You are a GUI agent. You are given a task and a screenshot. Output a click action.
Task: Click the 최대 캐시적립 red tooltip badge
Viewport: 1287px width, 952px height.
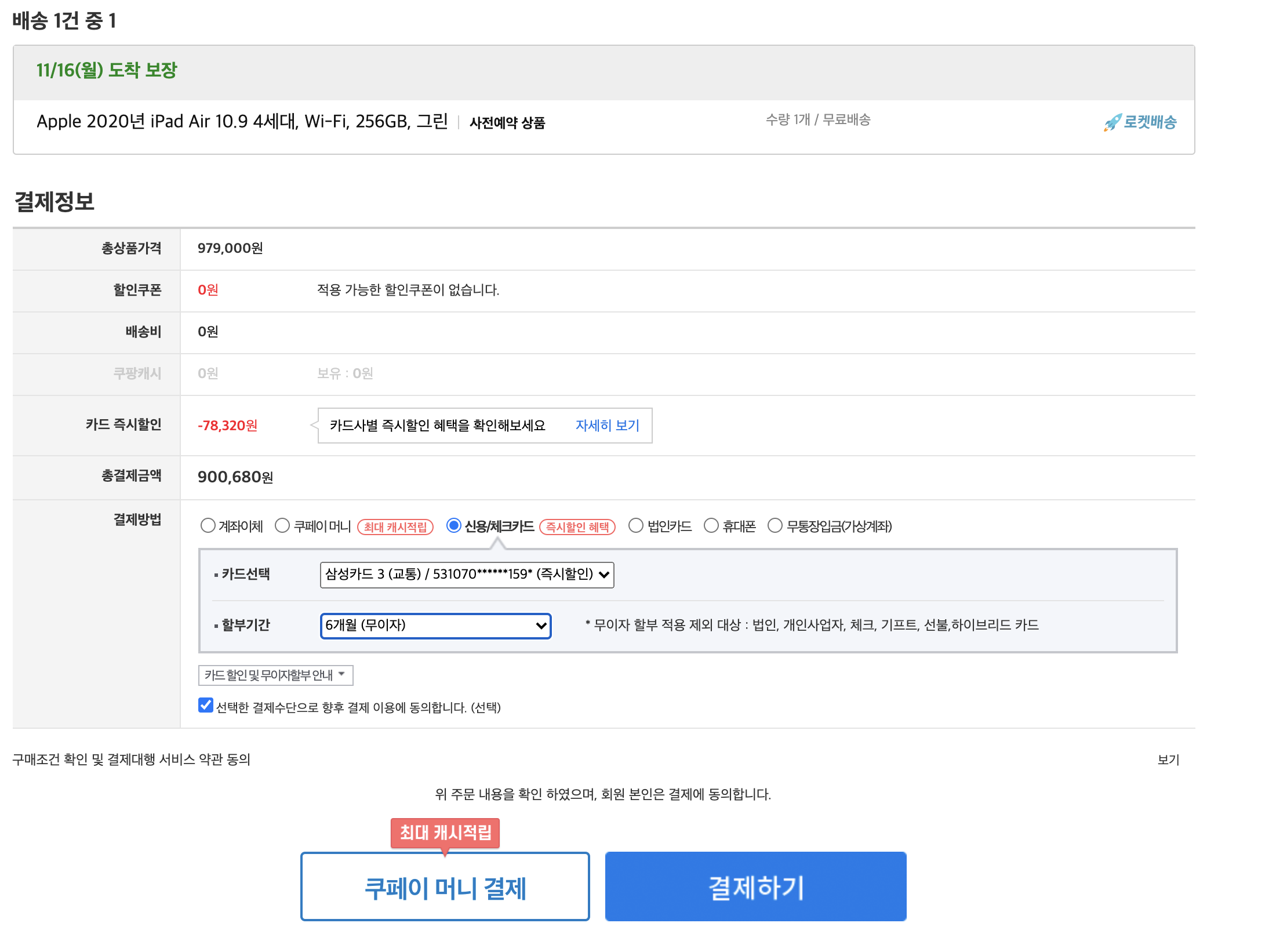click(x=445, y=833)
